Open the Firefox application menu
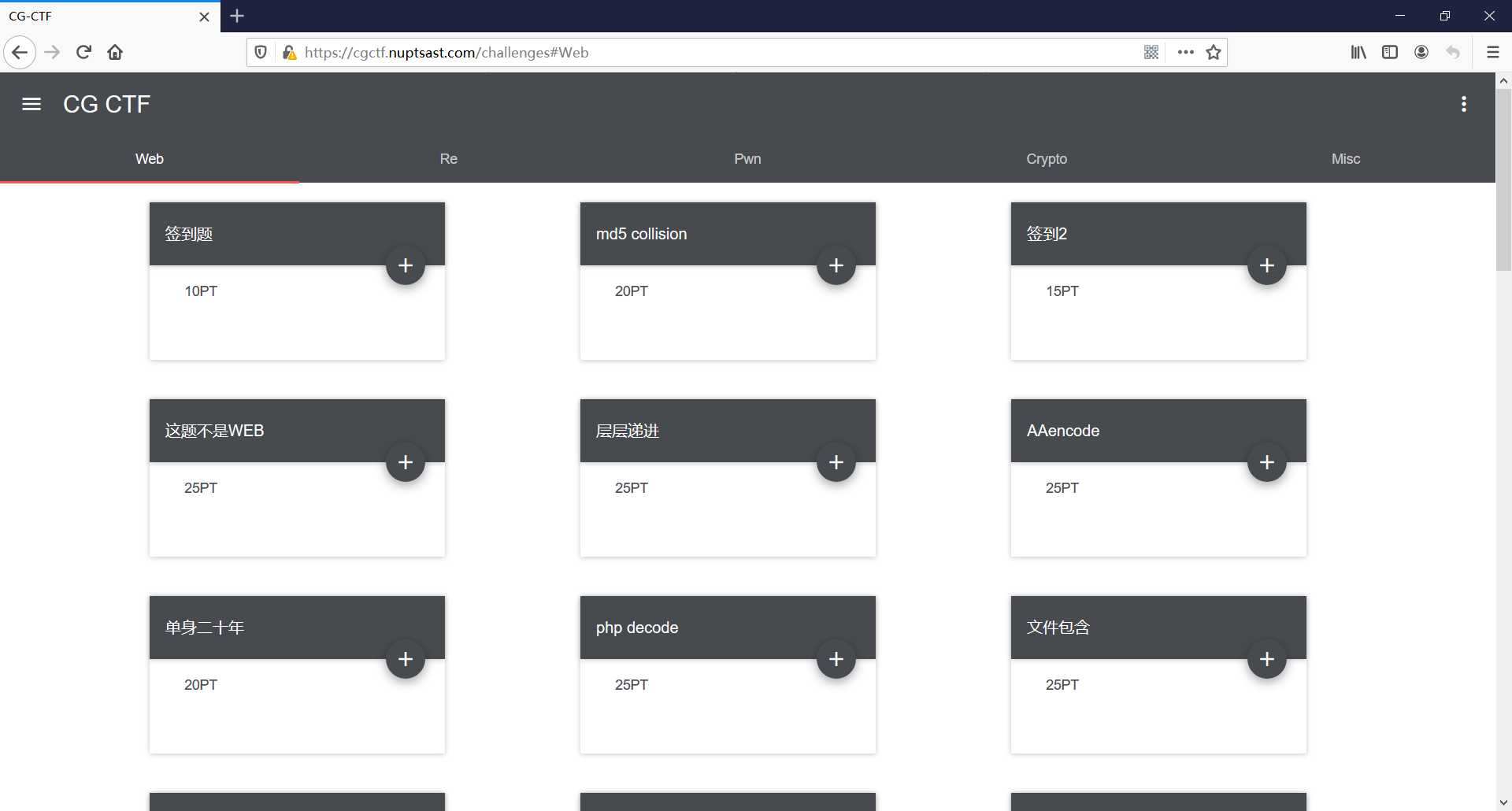Viewport: 1512px width, 811px height. [1492, 53]
